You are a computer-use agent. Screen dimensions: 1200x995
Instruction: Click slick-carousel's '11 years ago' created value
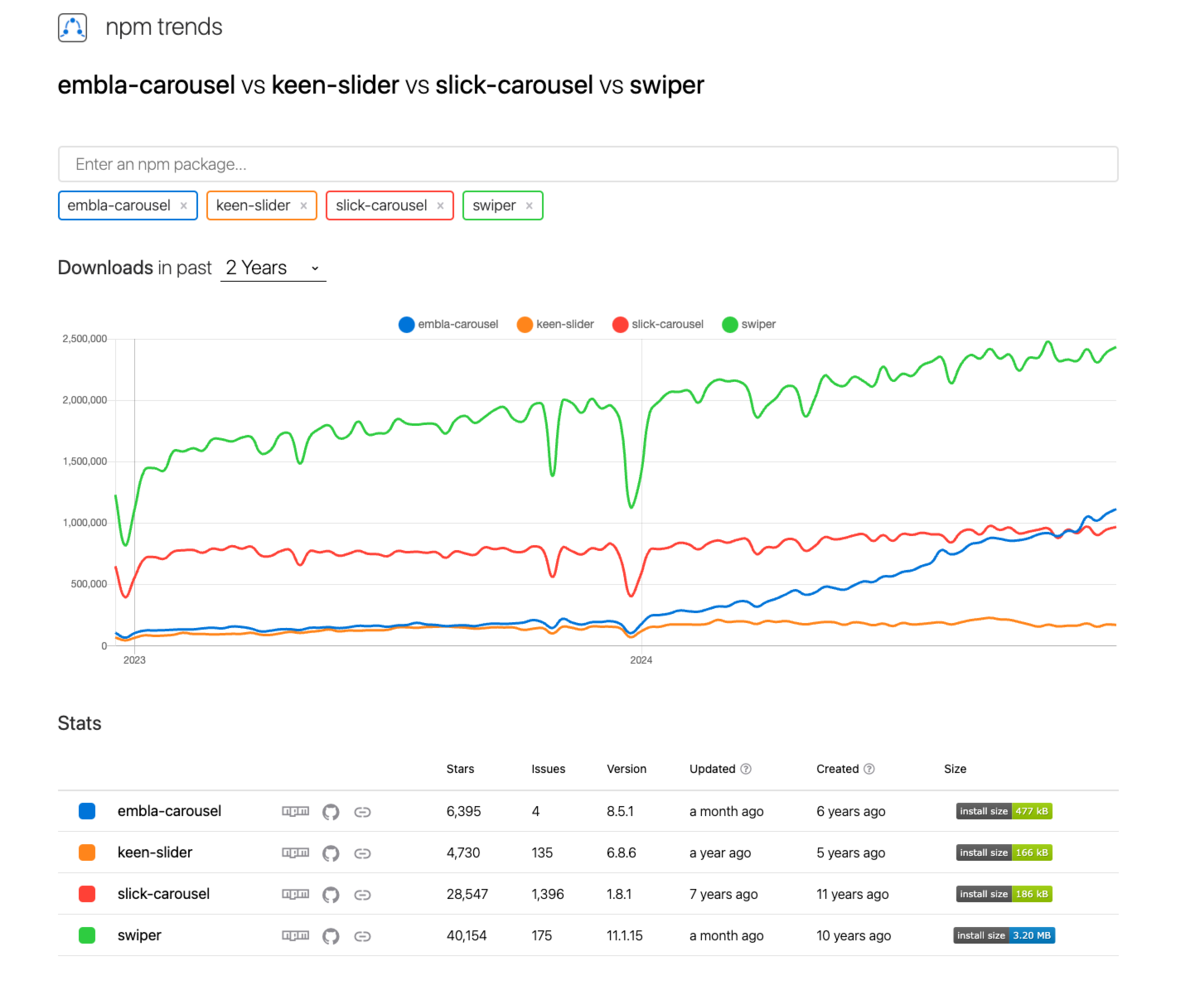click(852, 894)
